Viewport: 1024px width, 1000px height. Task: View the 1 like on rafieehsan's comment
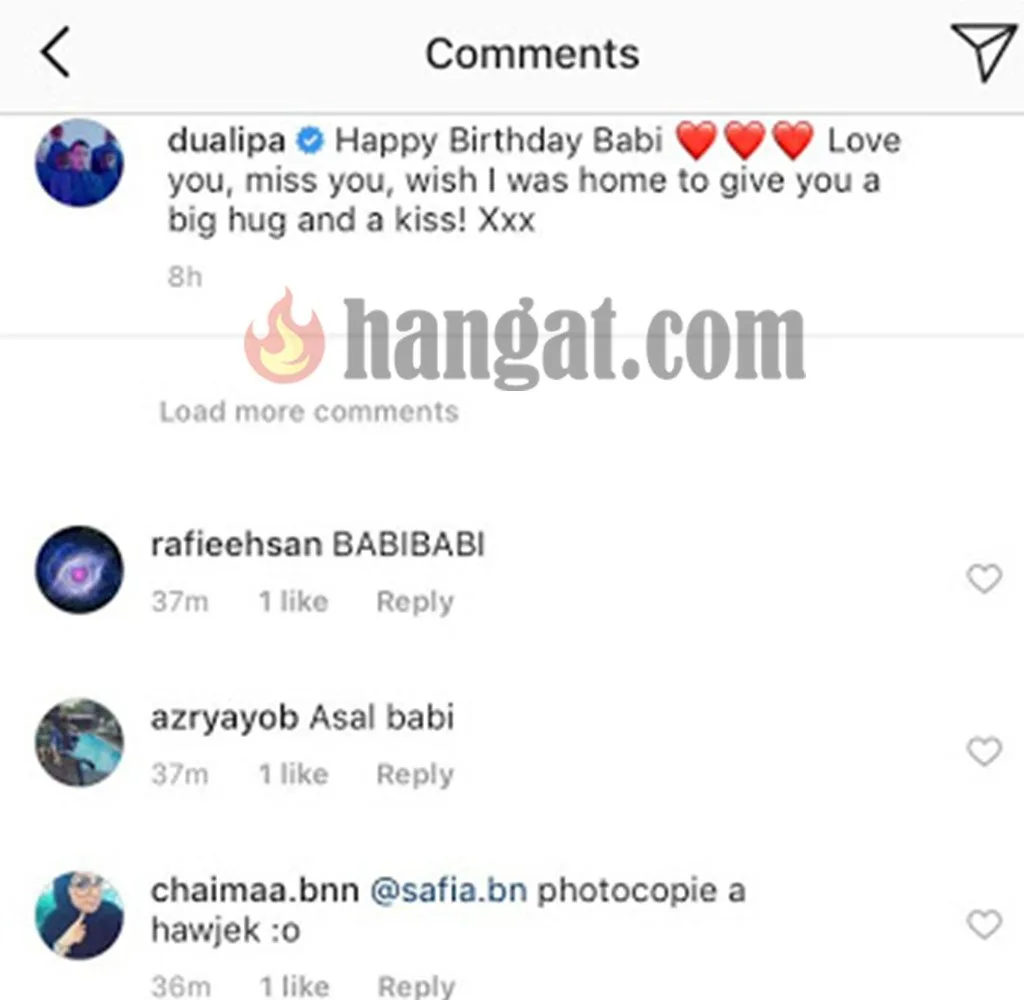pyautogui.click(x=293, y=602)
